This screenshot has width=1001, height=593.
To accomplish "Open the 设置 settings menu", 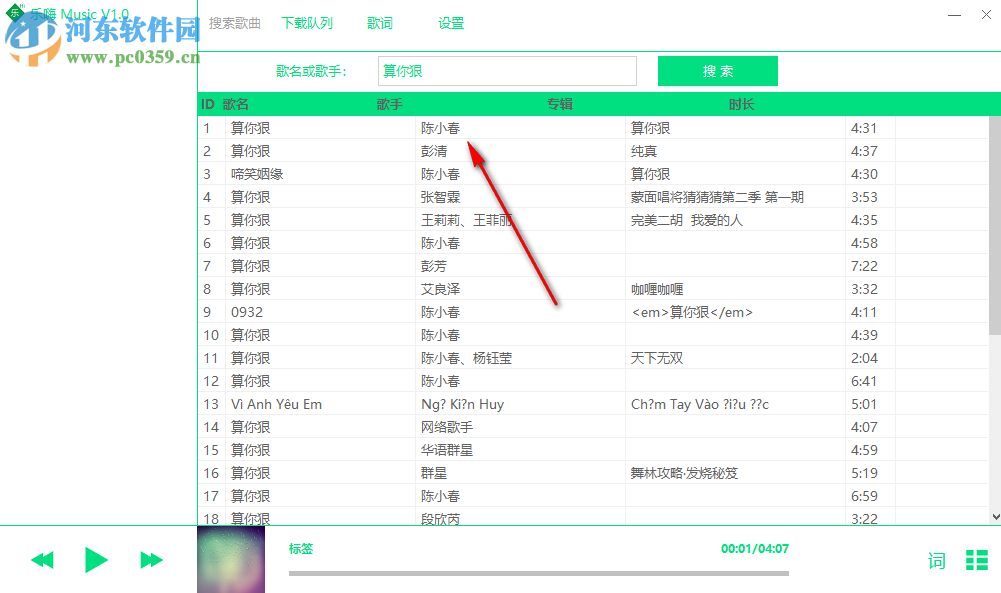I will 450,22.
